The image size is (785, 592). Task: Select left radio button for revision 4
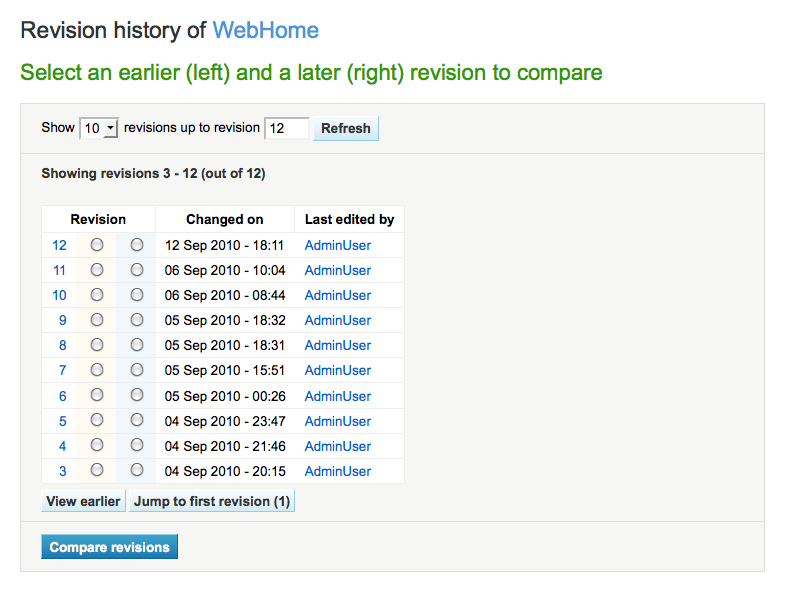coord(96,446)
